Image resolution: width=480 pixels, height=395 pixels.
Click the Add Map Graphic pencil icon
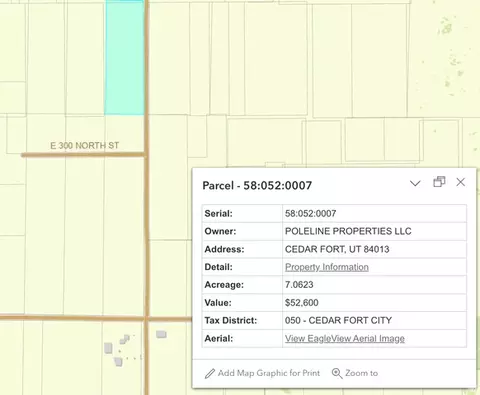pyautogui.click(x=210, y=373)
